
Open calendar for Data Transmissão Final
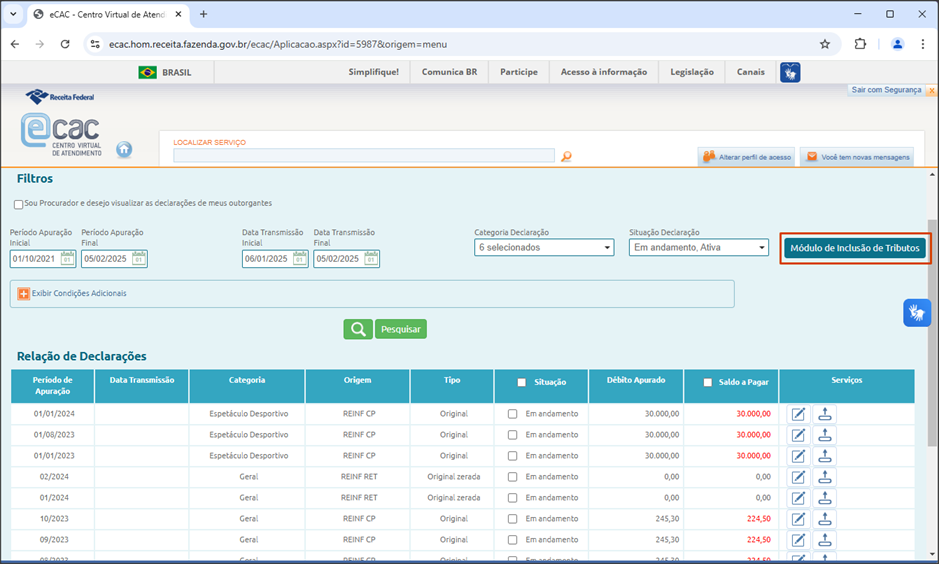(x=371, y=259)
